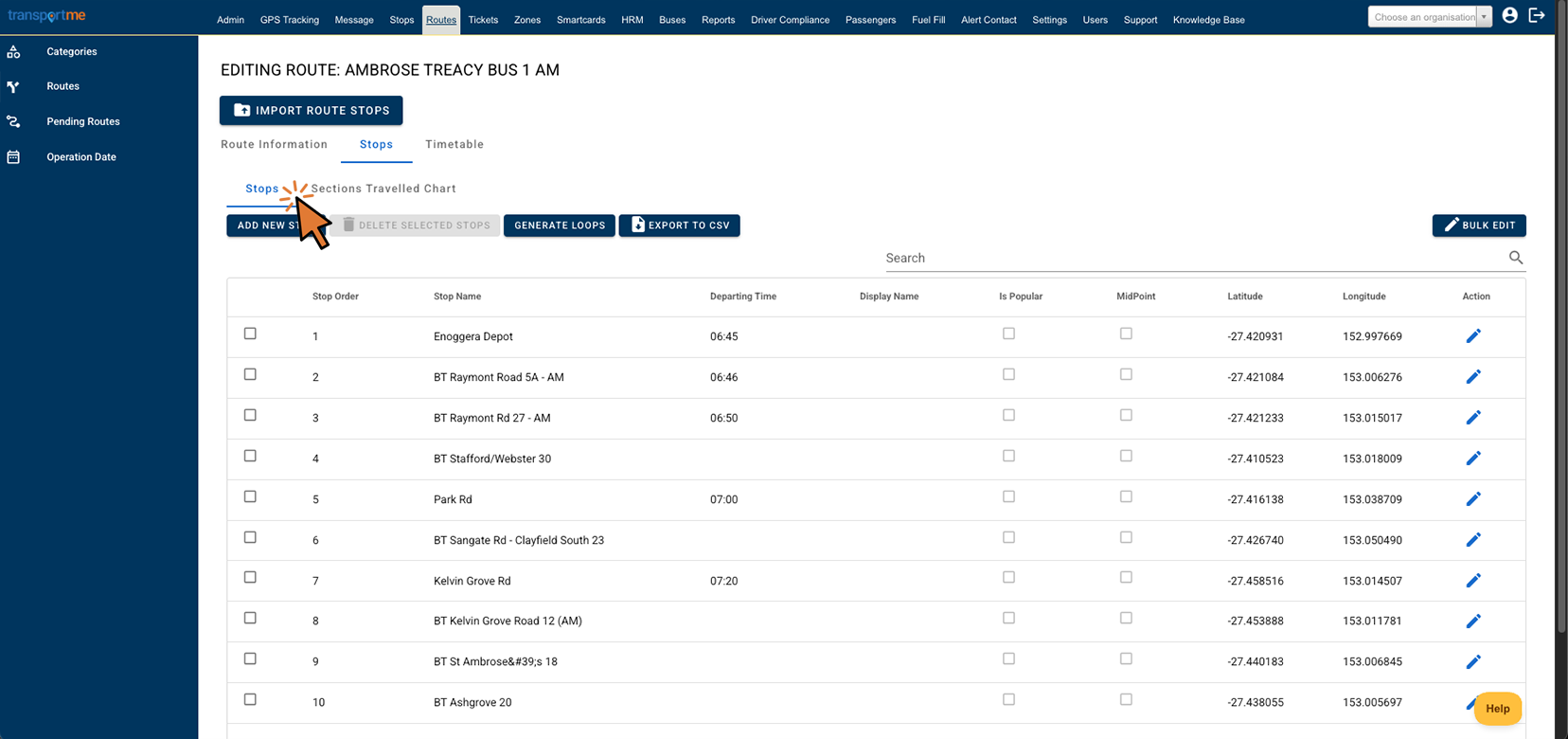Click the Departing Time column header

tap(743, 297)
